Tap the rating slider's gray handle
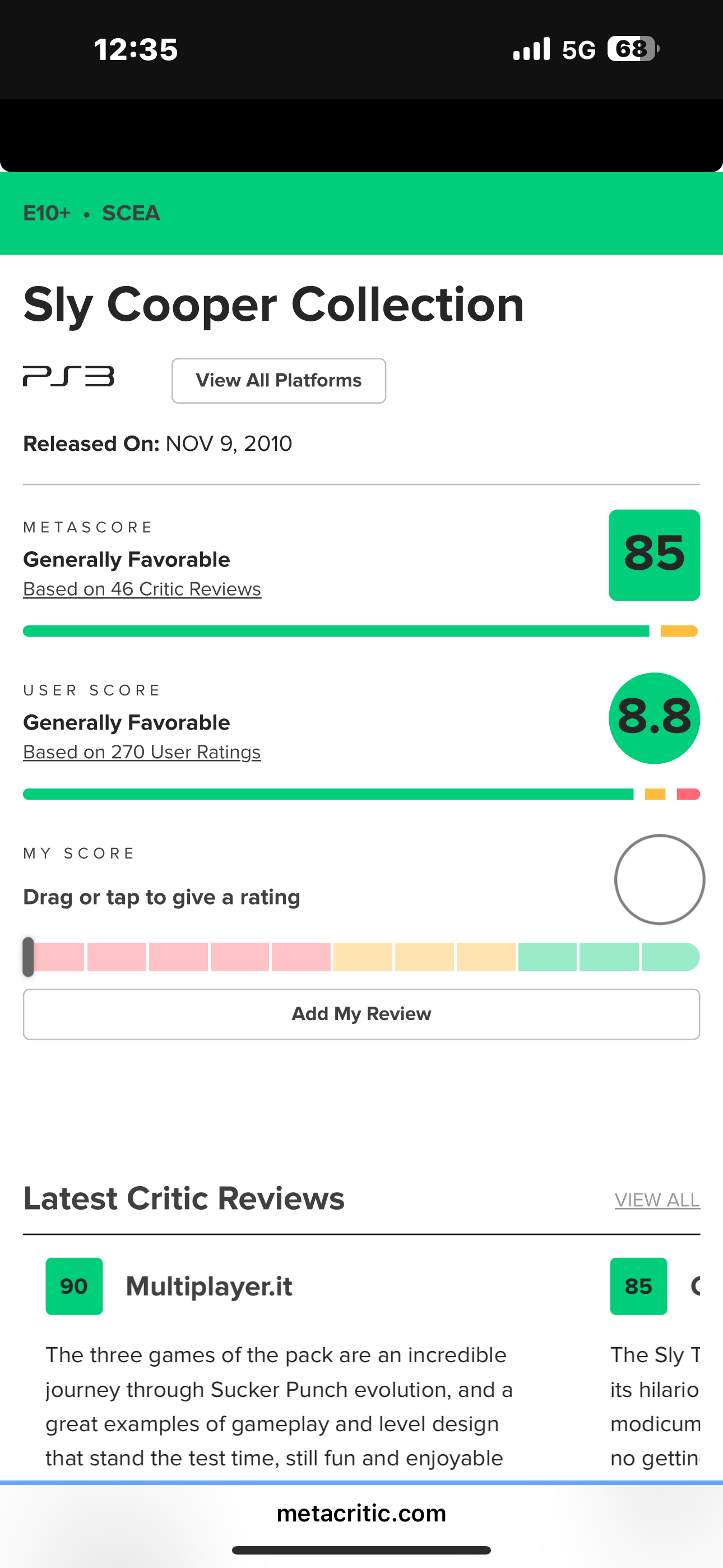Viewport: 723px width, 1568px height. point(28,956)
